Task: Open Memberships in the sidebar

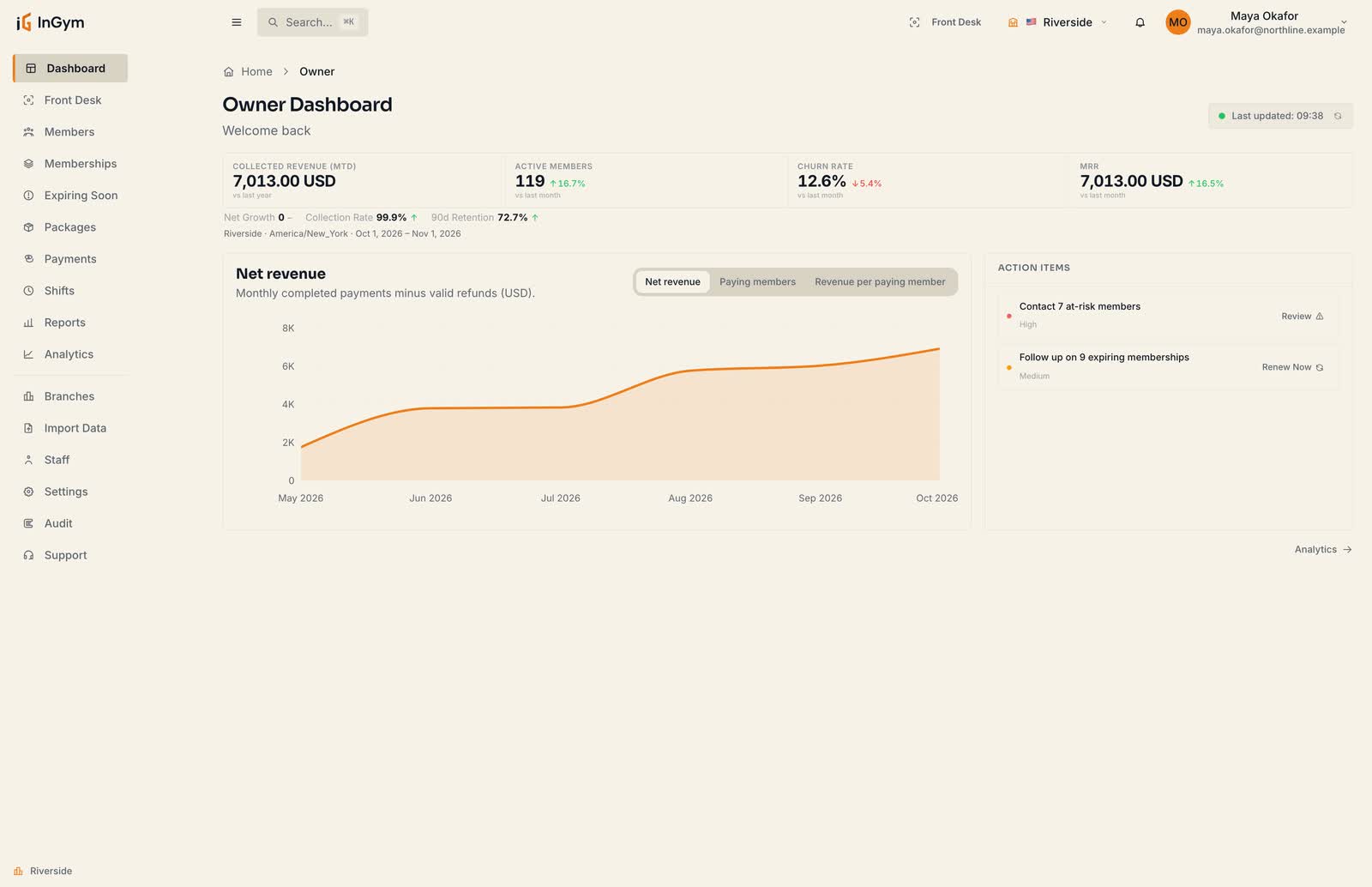Action: [x=70, y=164]
